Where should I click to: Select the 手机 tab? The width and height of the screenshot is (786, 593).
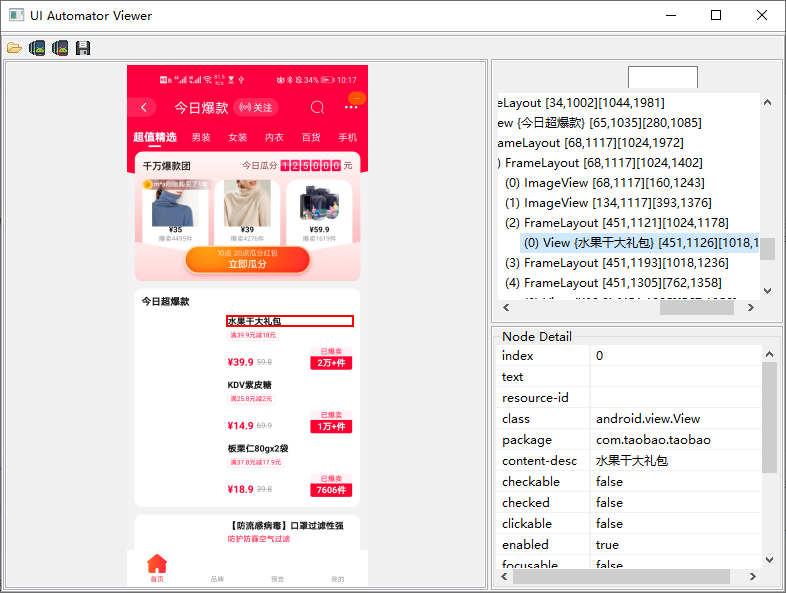tap(347, 137)
